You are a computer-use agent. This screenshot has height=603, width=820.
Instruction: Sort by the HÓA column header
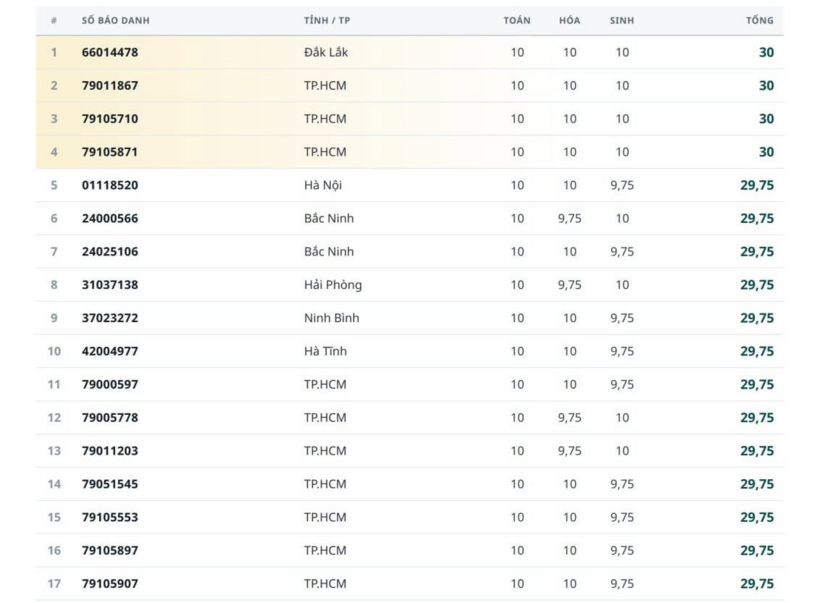tap(570, 20)
